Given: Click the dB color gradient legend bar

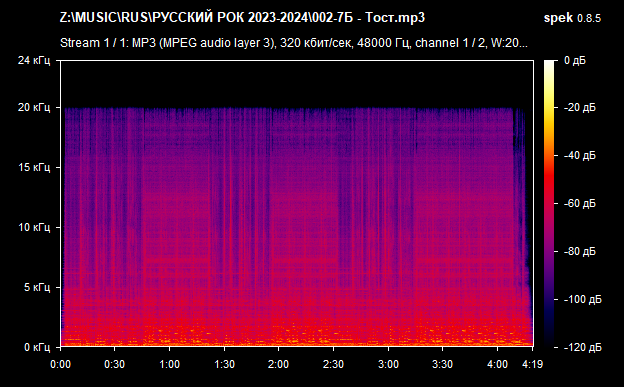Looking at the screenshot, I should 549,204.
